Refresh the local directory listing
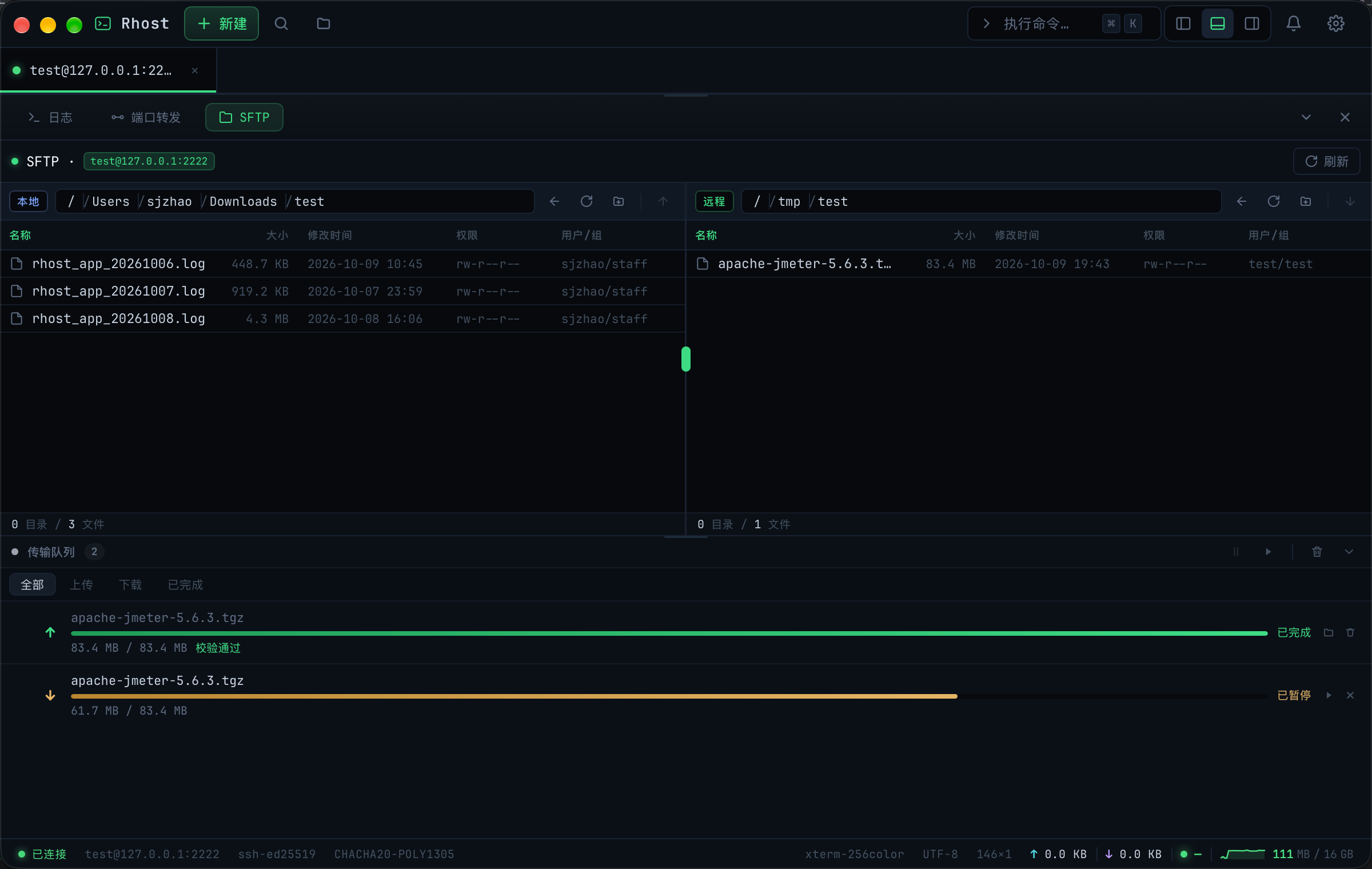This screenshot has width=1372, height=869. (587, 201)
